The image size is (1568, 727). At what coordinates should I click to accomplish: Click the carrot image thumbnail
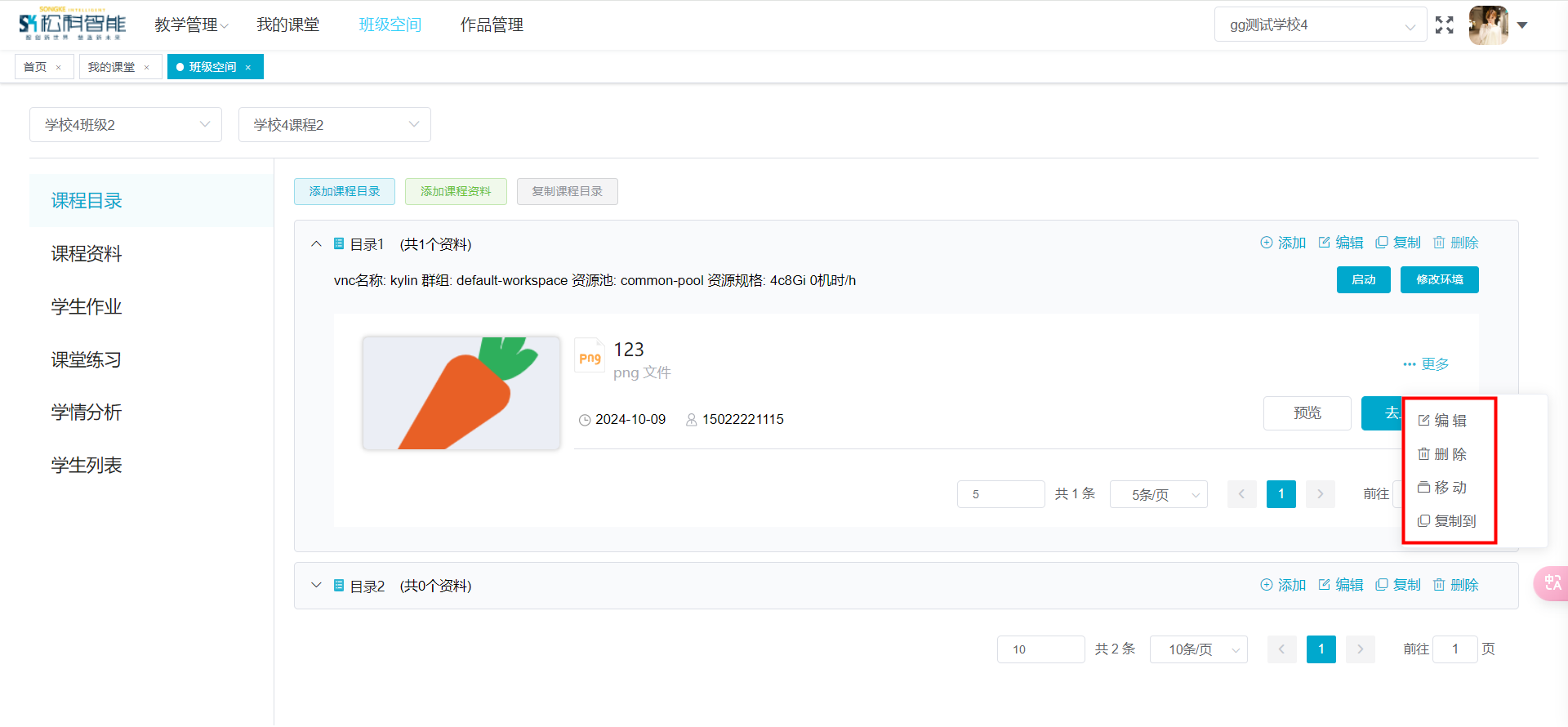[461, 393]
